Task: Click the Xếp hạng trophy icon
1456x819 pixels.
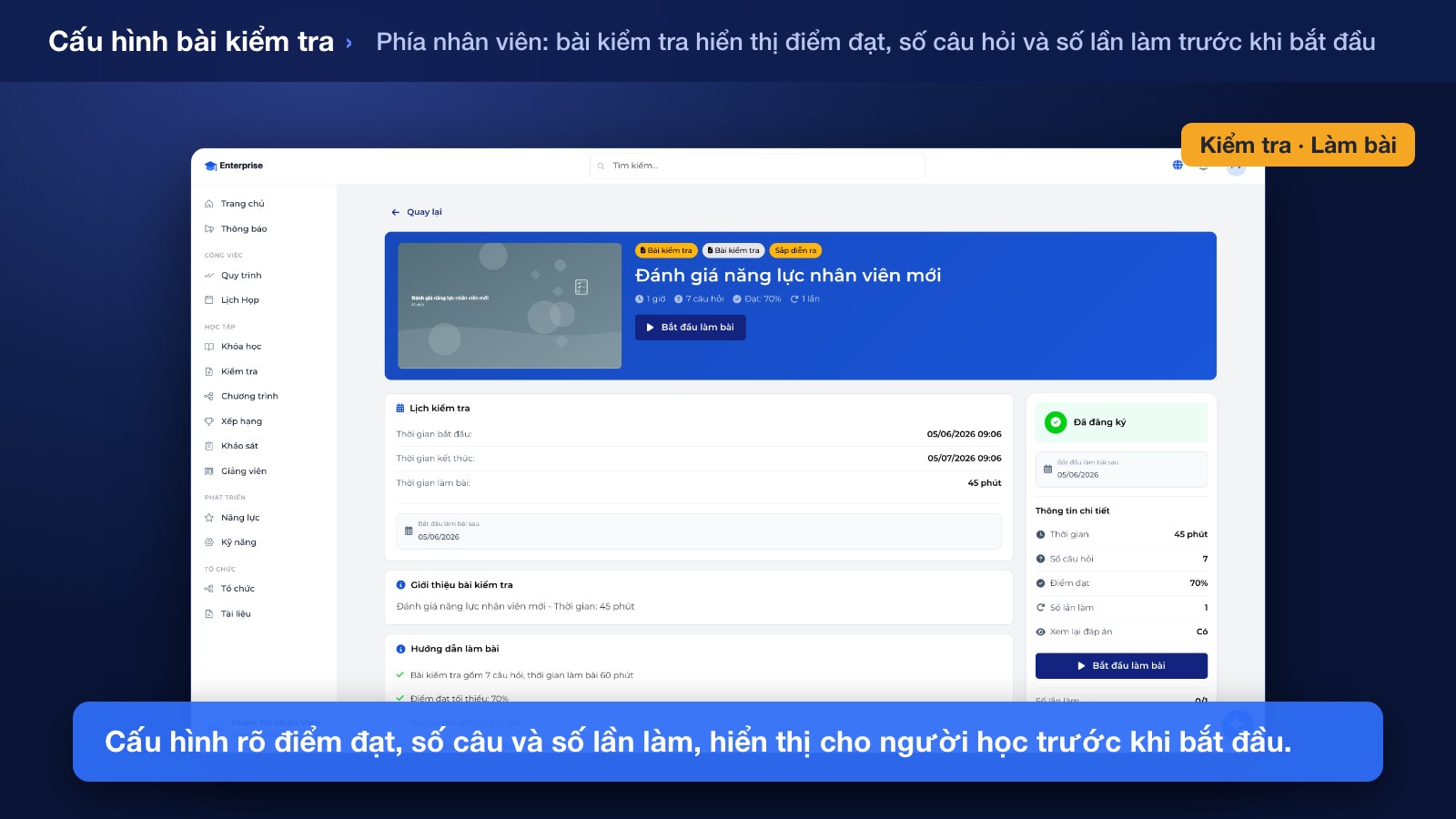Action: coord(209,421)
